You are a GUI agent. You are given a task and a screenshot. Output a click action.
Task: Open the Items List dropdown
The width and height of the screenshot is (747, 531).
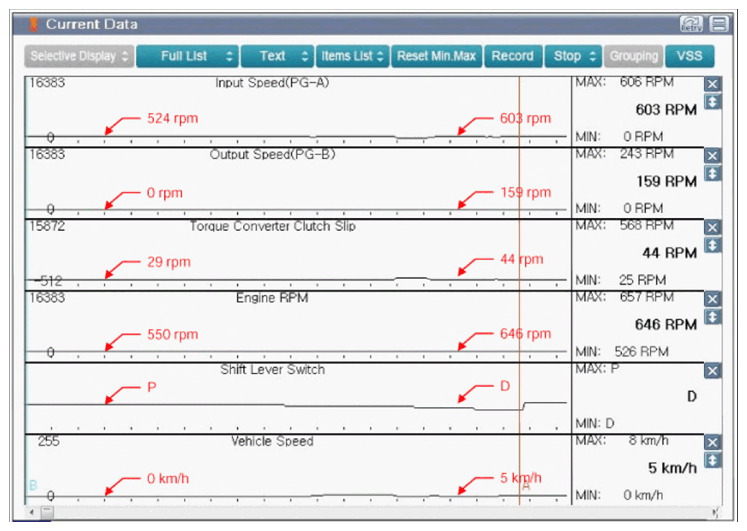pyautogui.click(x=352, y=56)
